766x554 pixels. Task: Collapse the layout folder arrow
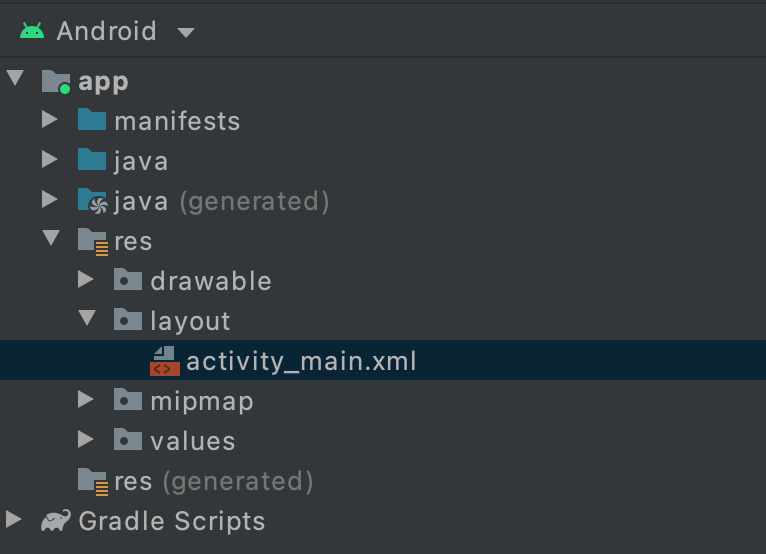coord(86,320)
